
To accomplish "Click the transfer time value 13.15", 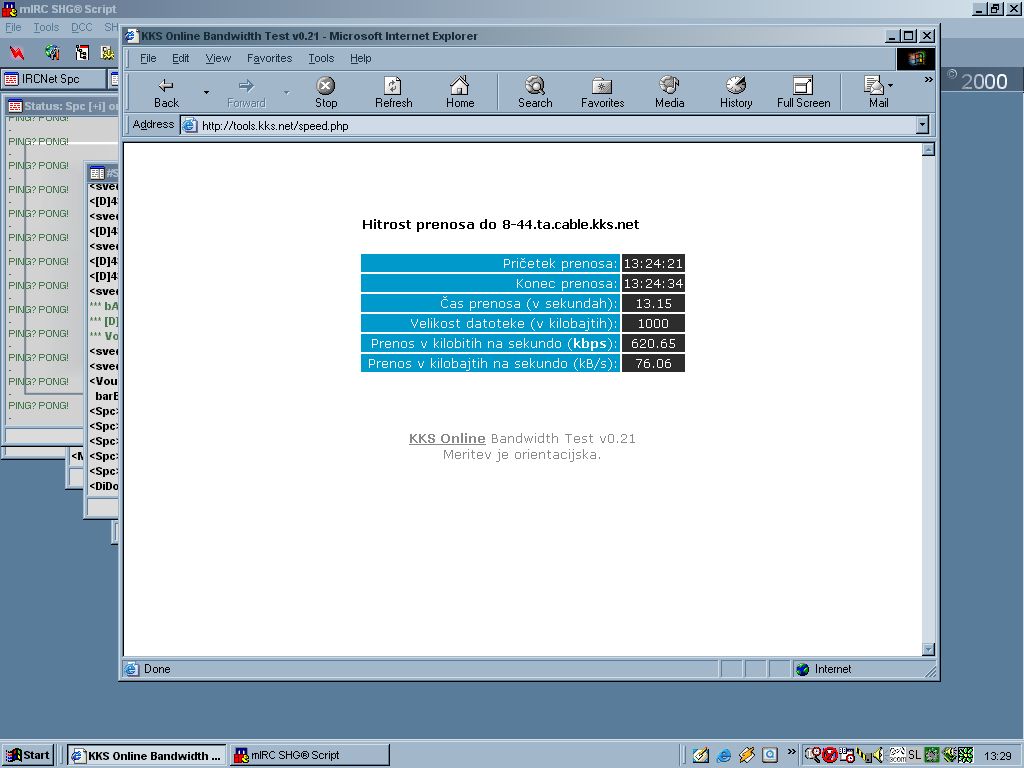I will (x=653, y=304).
